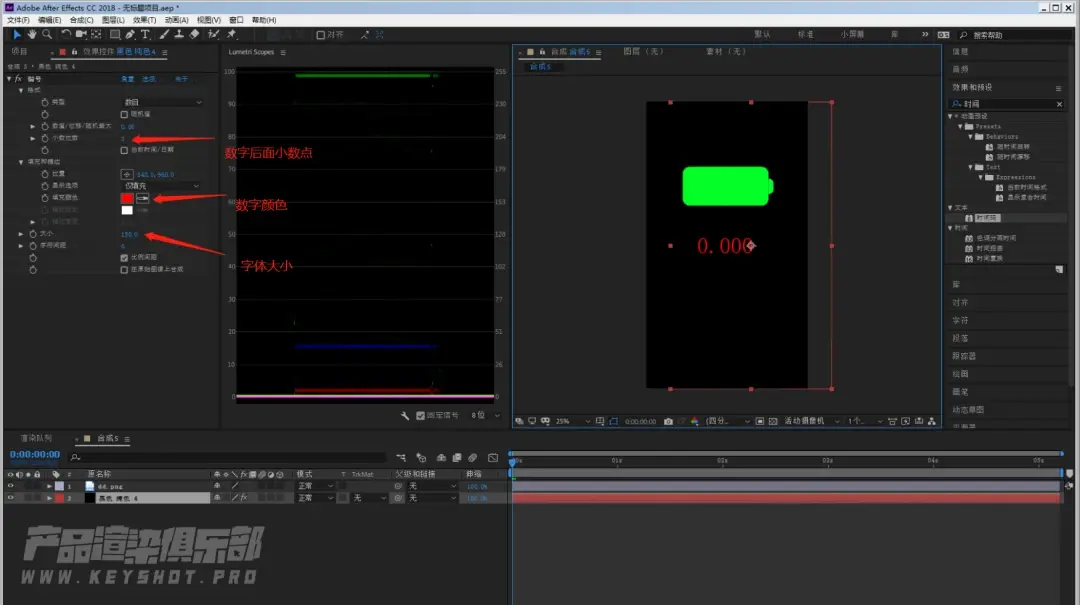Select the Pen tool

click(130, 34)
